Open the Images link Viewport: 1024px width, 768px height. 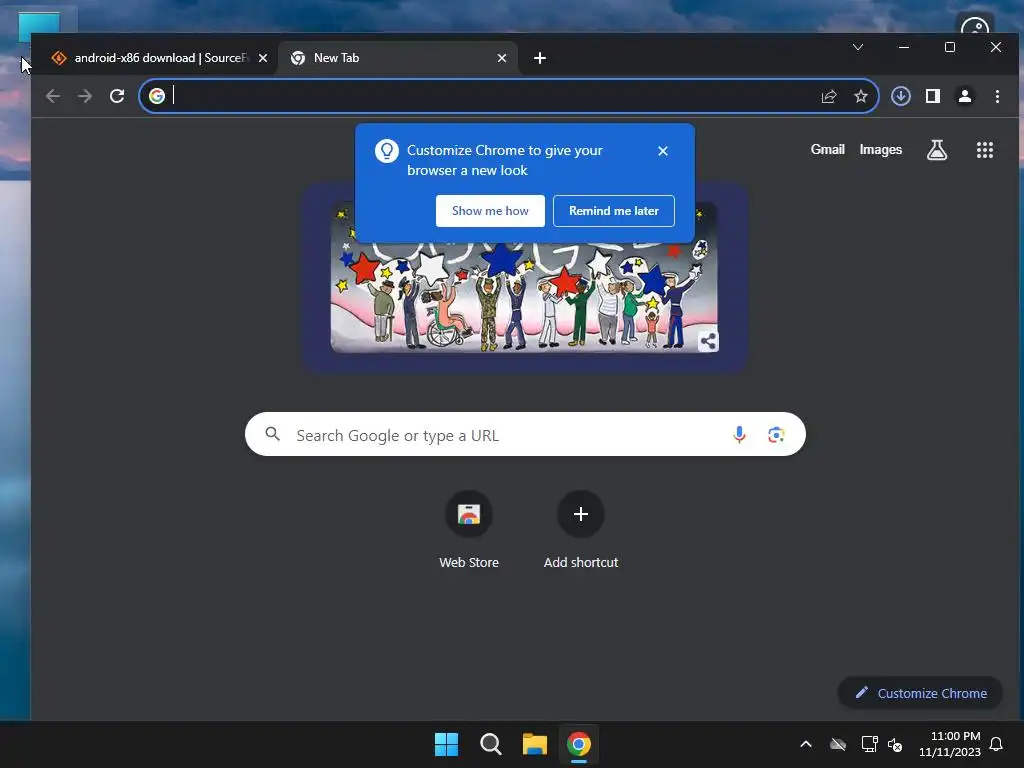tap(880, 150)
